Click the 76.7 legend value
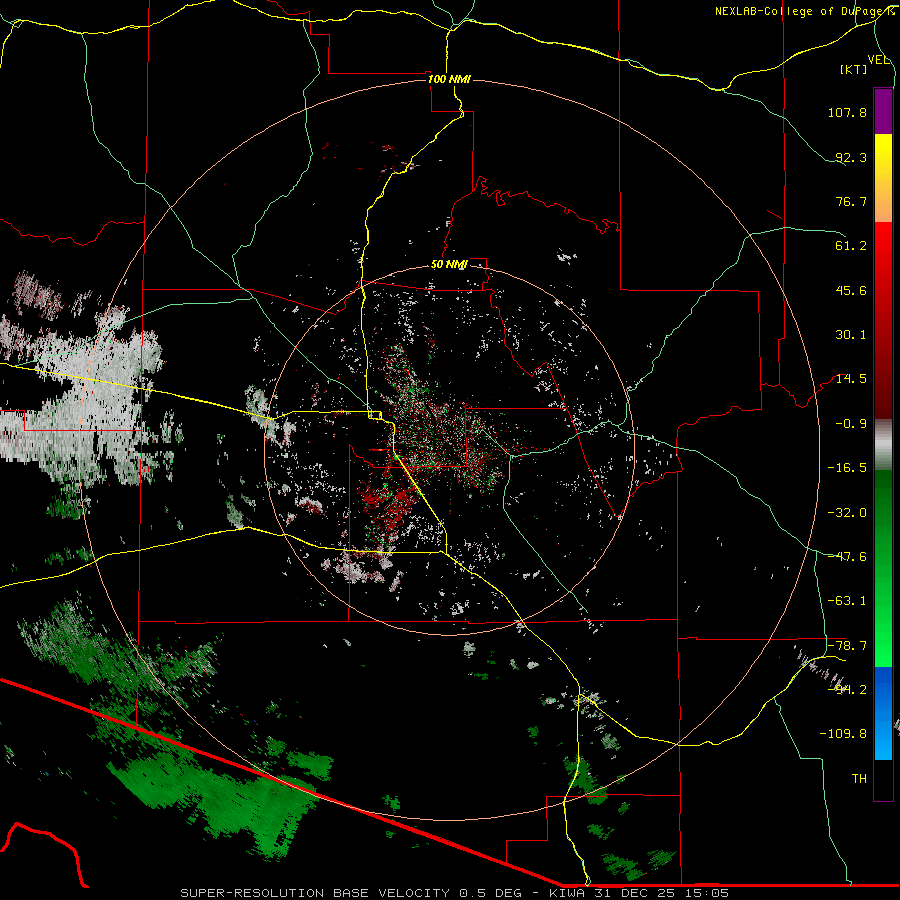The image size is (900, 900). click(851, 201)
